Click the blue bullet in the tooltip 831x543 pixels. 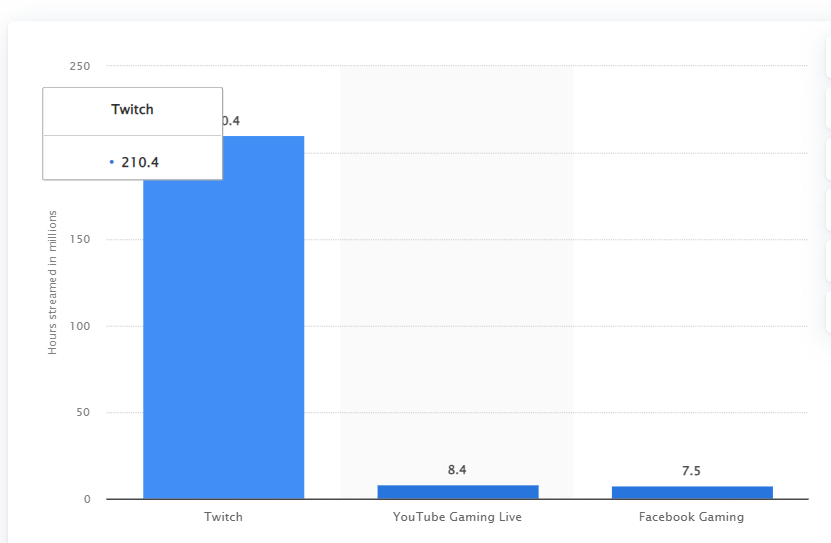pyautogui.click(x=112, y=162)
